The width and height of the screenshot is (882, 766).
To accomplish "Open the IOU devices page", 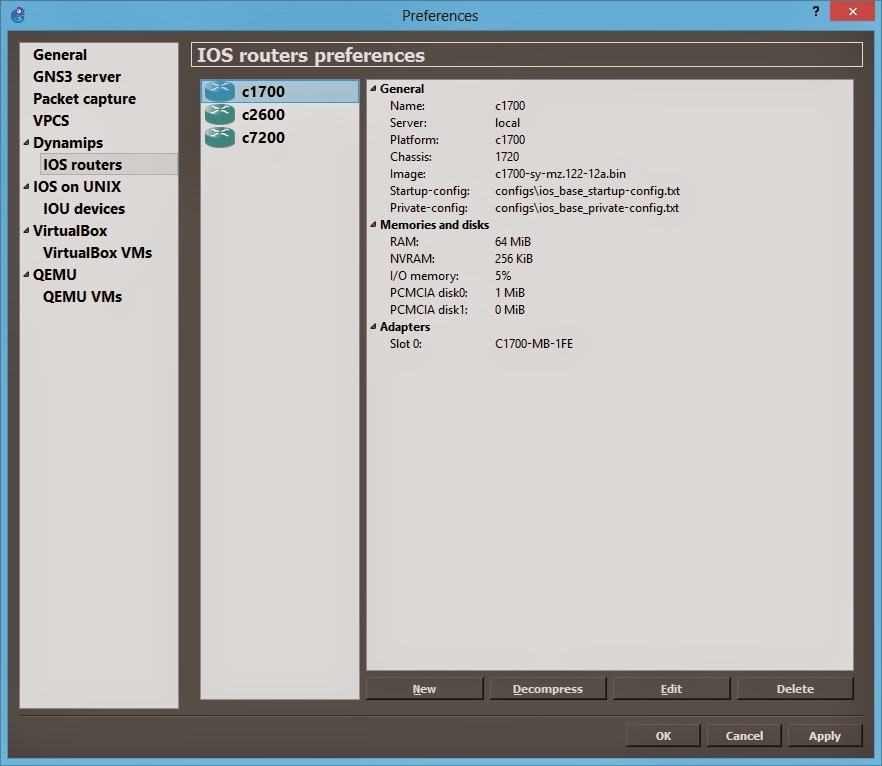I will [84, 209].
